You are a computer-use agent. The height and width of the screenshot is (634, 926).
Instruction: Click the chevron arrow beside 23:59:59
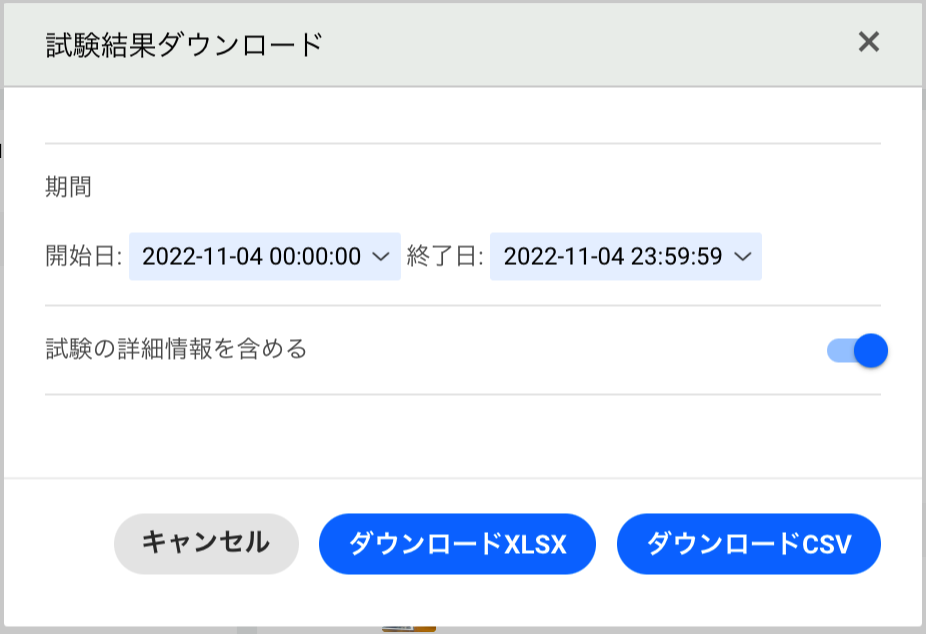pyautogui.click(x=742, y=257)
